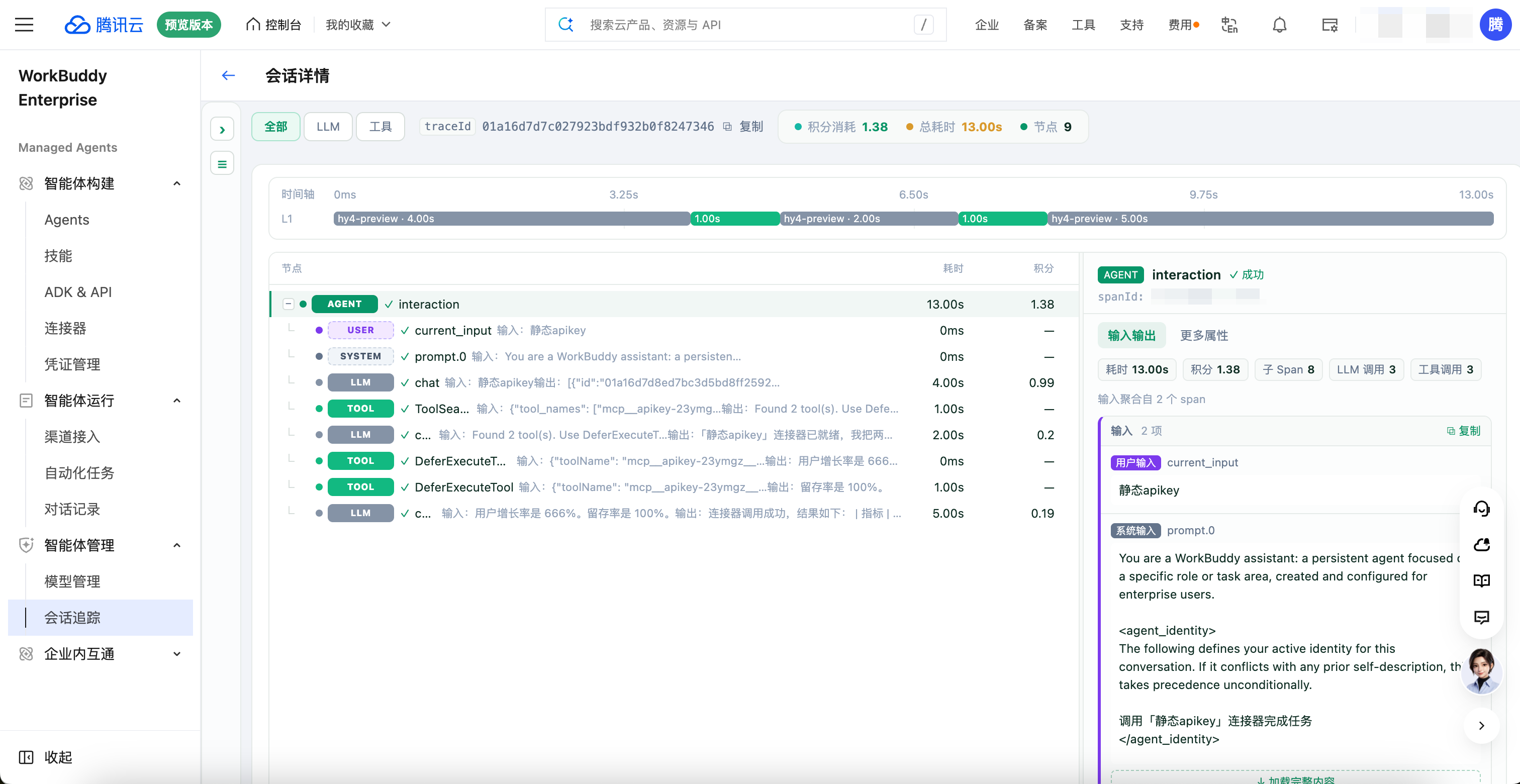1520x784 pixels.
Task: Go back with the left arrow
Action: pyautogui.click(x=228, y=75)
